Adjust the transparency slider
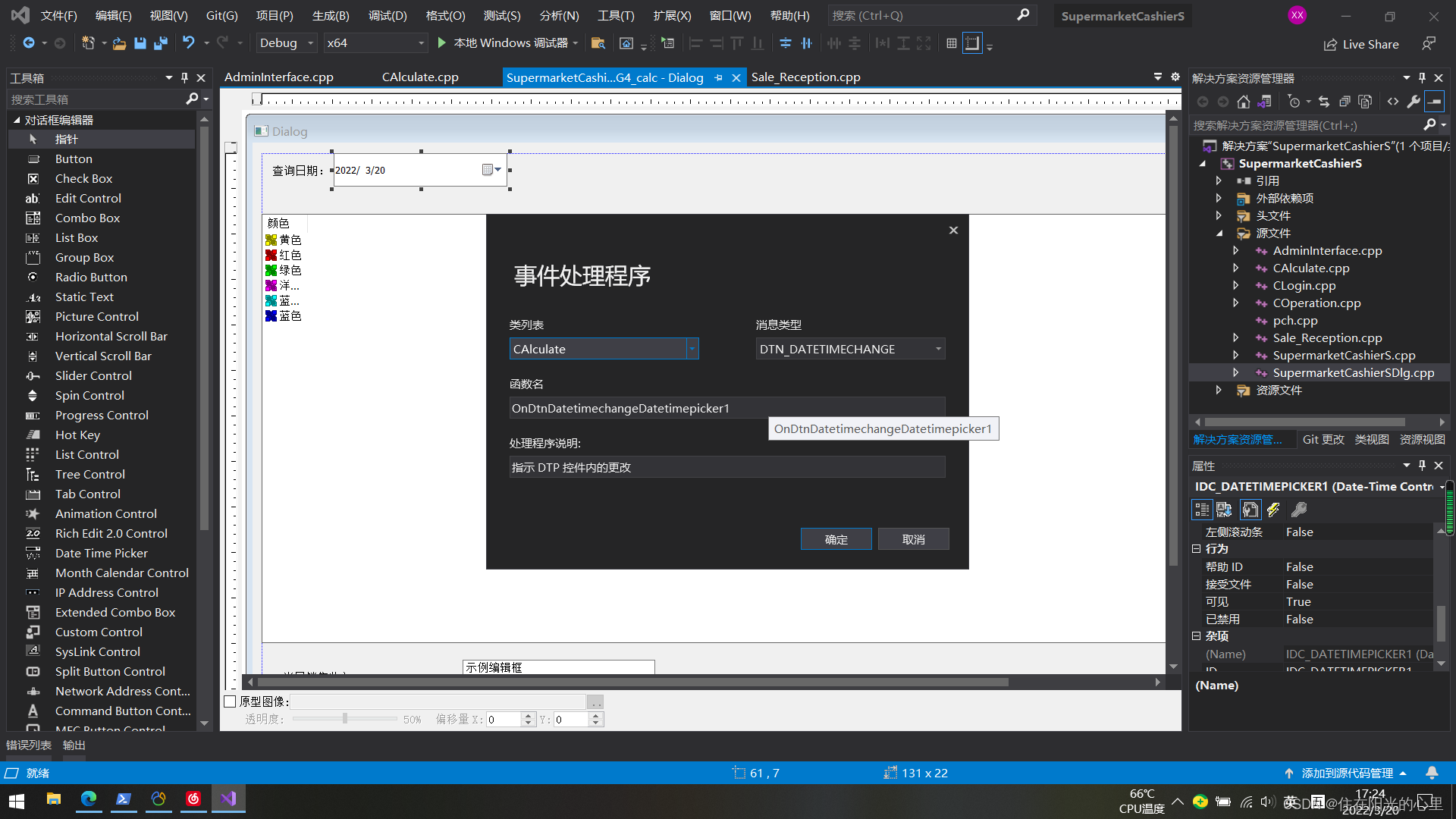The image size is (1456, 819). 345,719
